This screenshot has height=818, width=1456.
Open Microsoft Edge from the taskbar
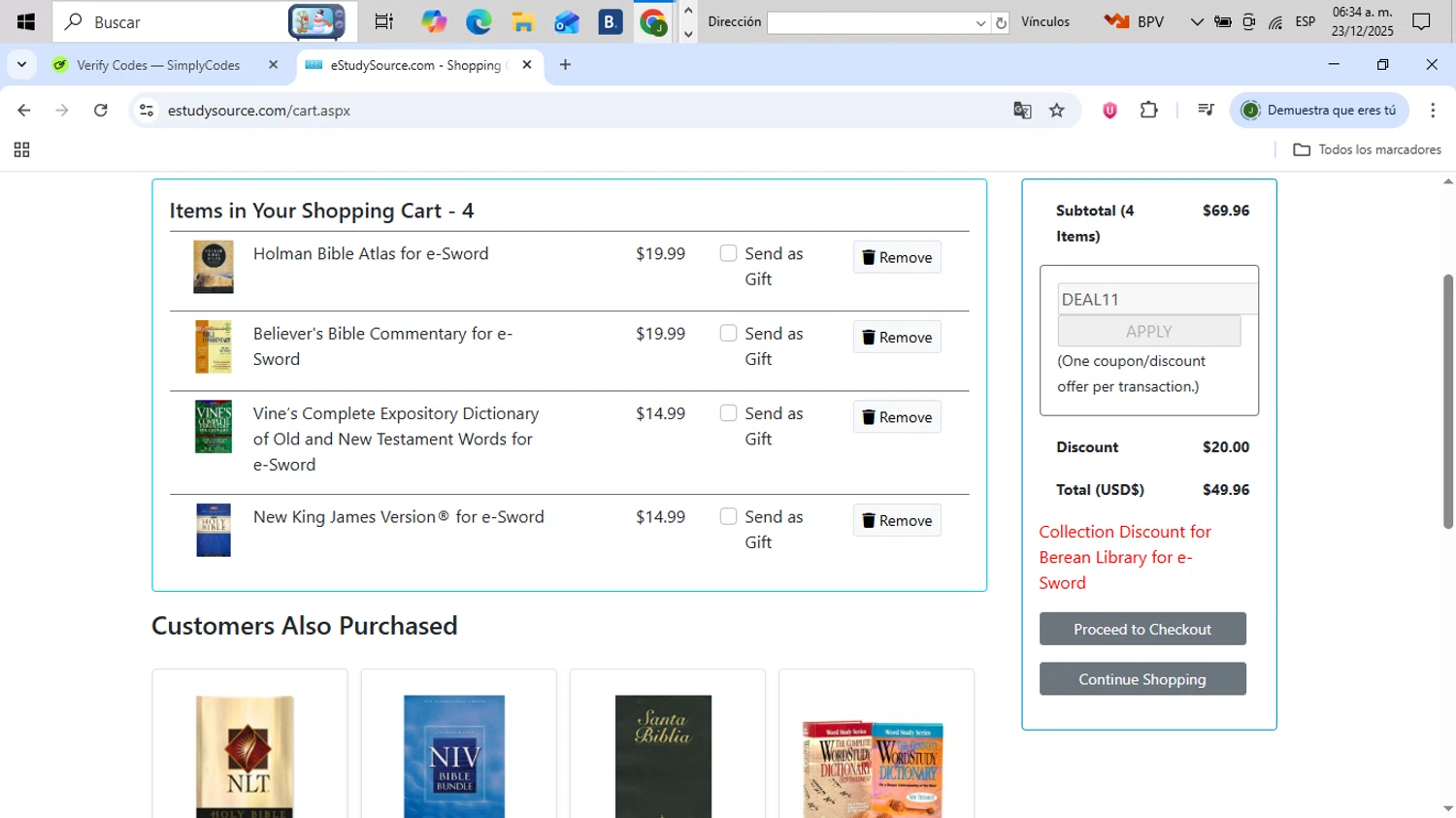(x=479, y=21)
